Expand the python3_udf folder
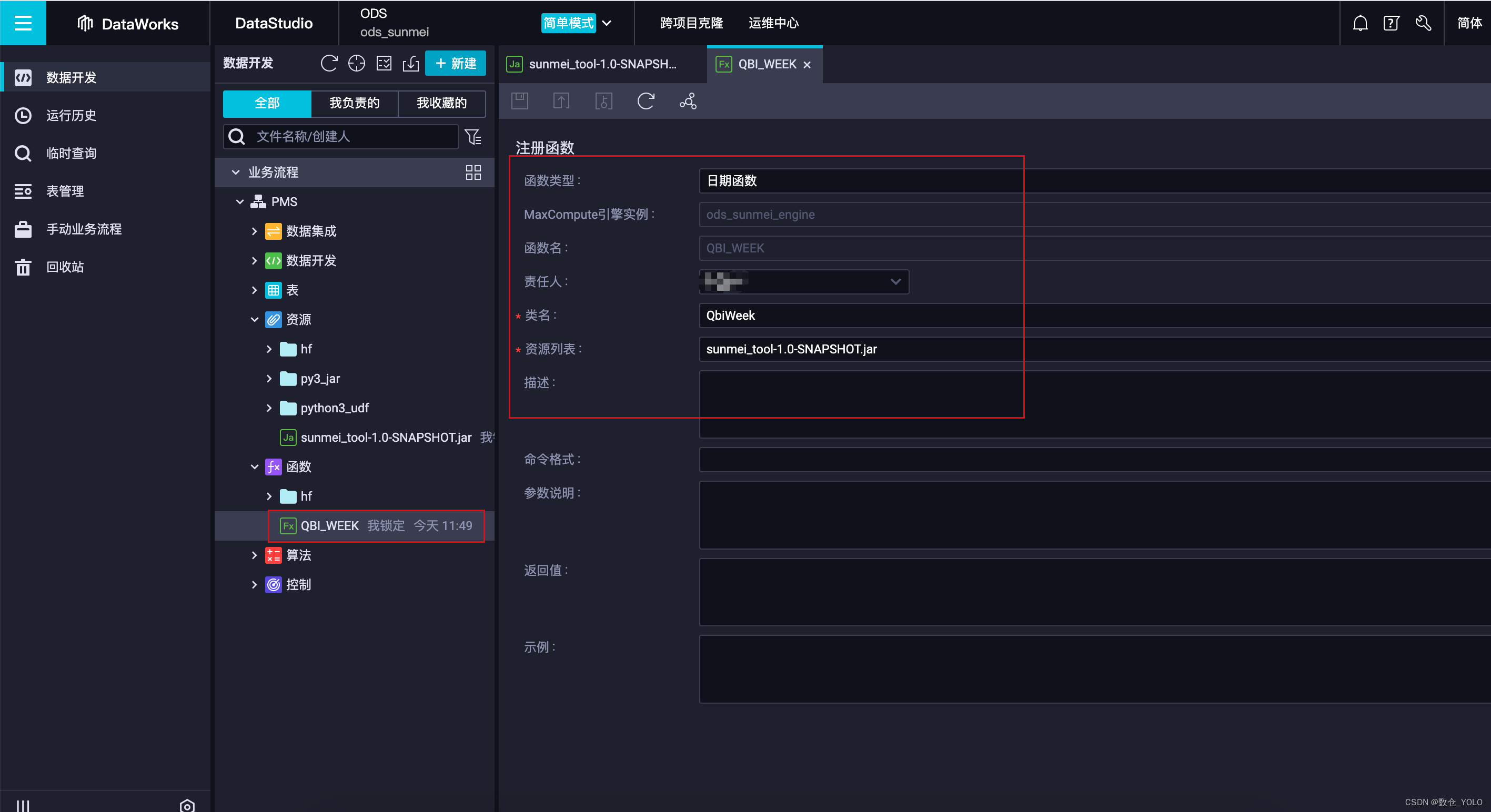The width and height of the screenshot is (1491, 812). pos(268,408)
